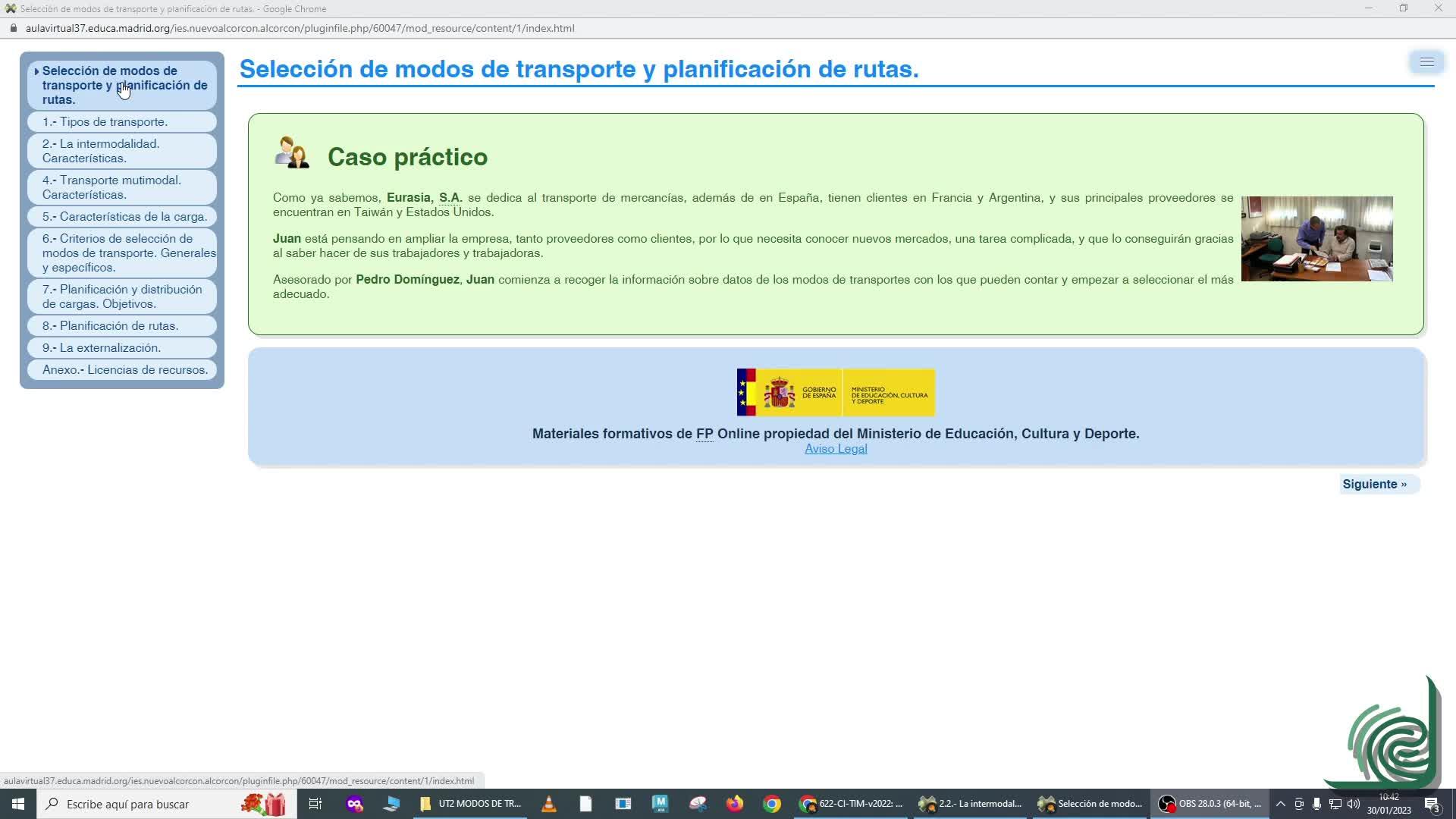
Task: Click the Windows Start button
Action: pyautogui.click(x=18, y=804)
